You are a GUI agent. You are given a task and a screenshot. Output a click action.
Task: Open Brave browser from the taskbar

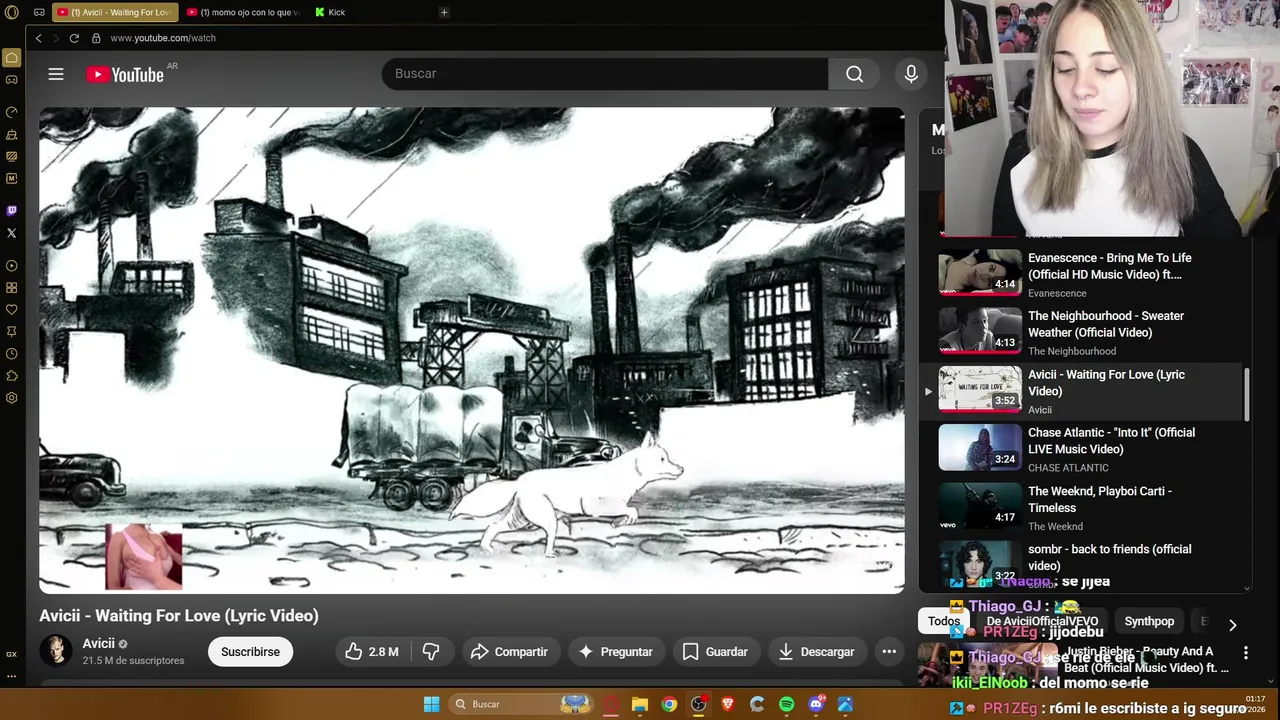pos(728,704)
